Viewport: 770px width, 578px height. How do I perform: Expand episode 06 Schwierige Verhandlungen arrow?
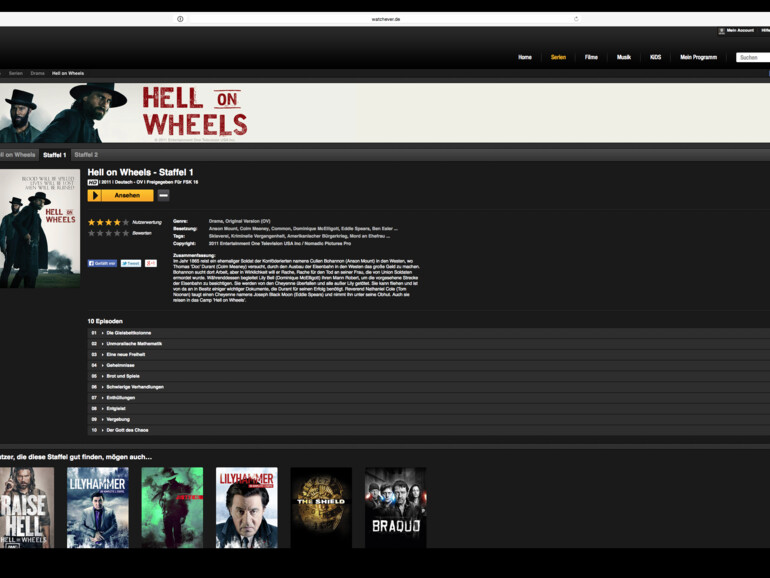click(x=103, y=387)
